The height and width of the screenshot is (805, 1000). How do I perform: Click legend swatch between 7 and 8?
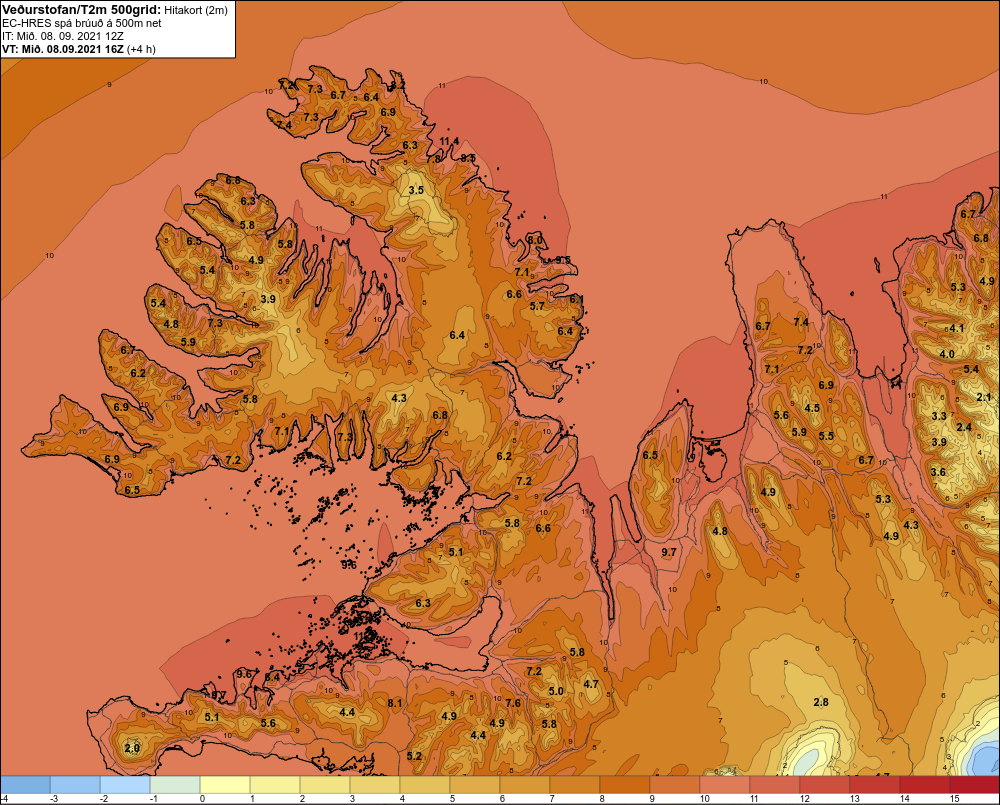pos(575,785)
